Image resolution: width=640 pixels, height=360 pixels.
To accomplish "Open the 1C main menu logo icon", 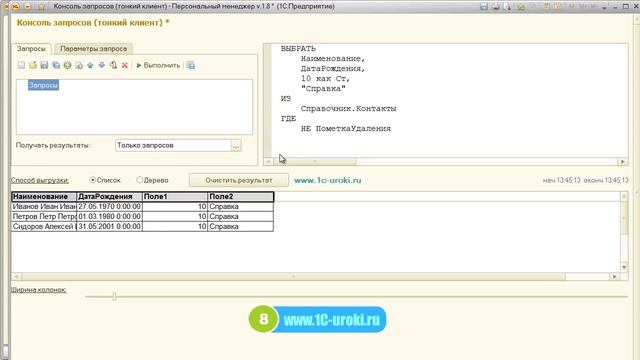I will (15, 7).
